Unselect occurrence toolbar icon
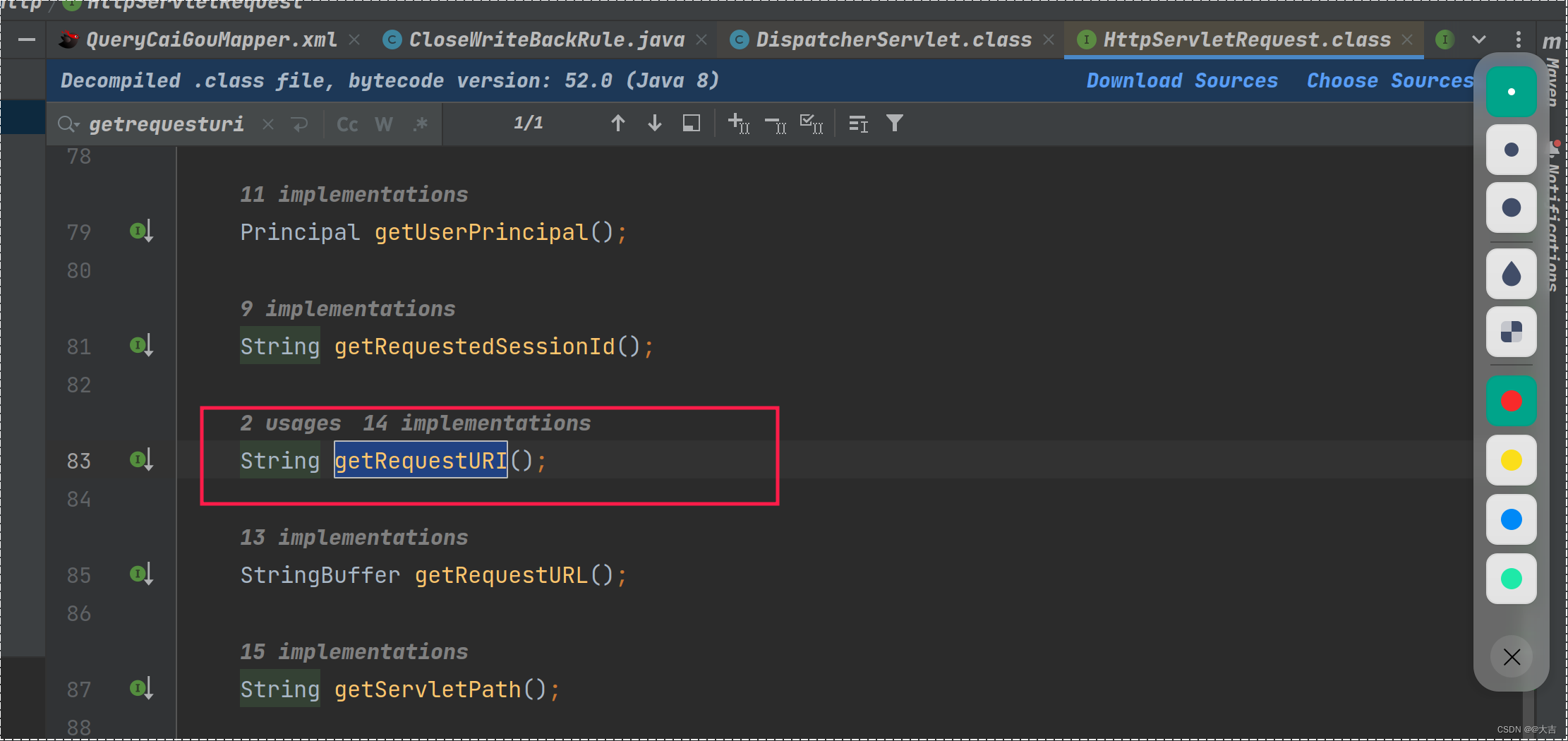1568x741 pixels. coord(776,124)
